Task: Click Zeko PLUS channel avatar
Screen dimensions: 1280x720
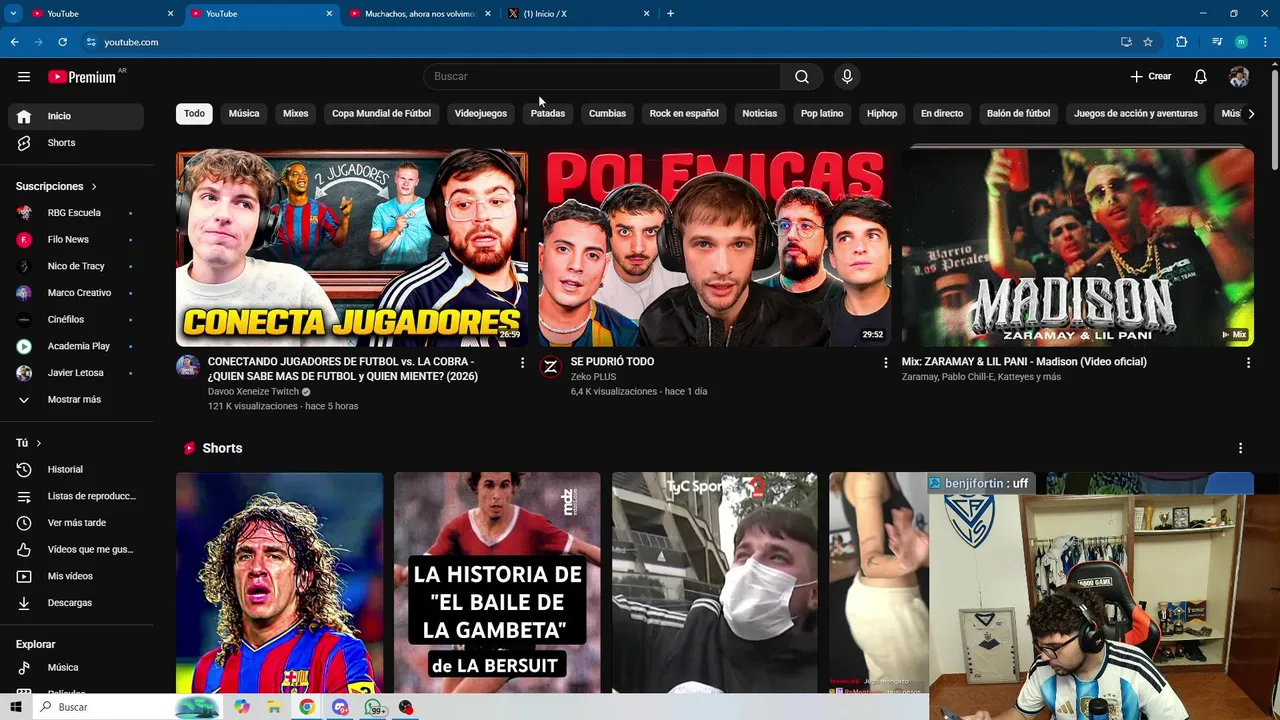Action: tap(550, 366)
